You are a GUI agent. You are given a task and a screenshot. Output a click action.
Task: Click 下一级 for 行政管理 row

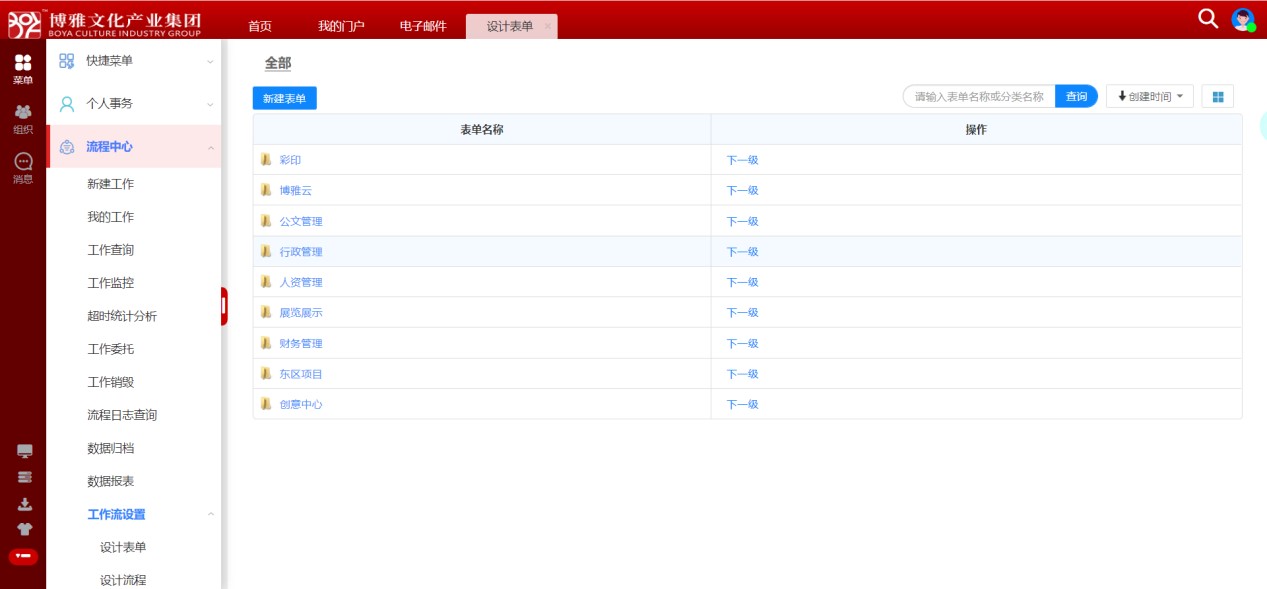point(742,252)
